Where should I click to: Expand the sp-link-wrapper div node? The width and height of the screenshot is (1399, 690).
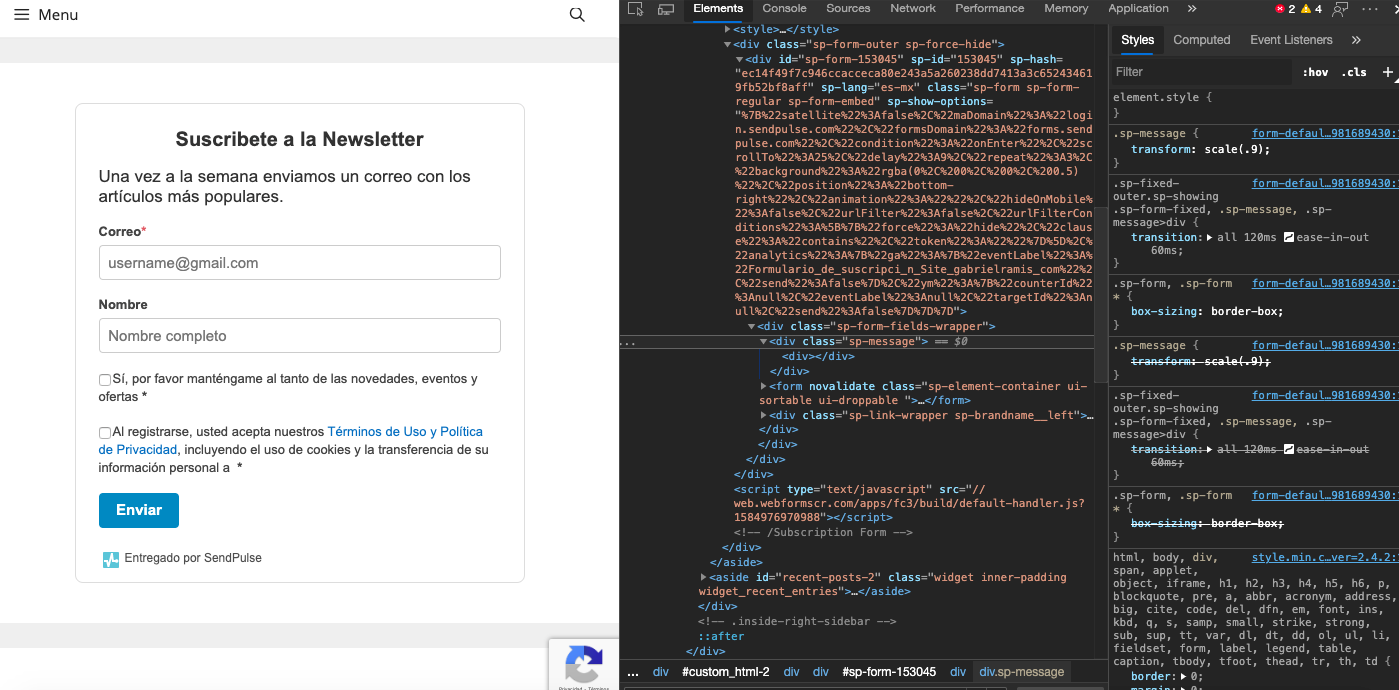(763, 415)
